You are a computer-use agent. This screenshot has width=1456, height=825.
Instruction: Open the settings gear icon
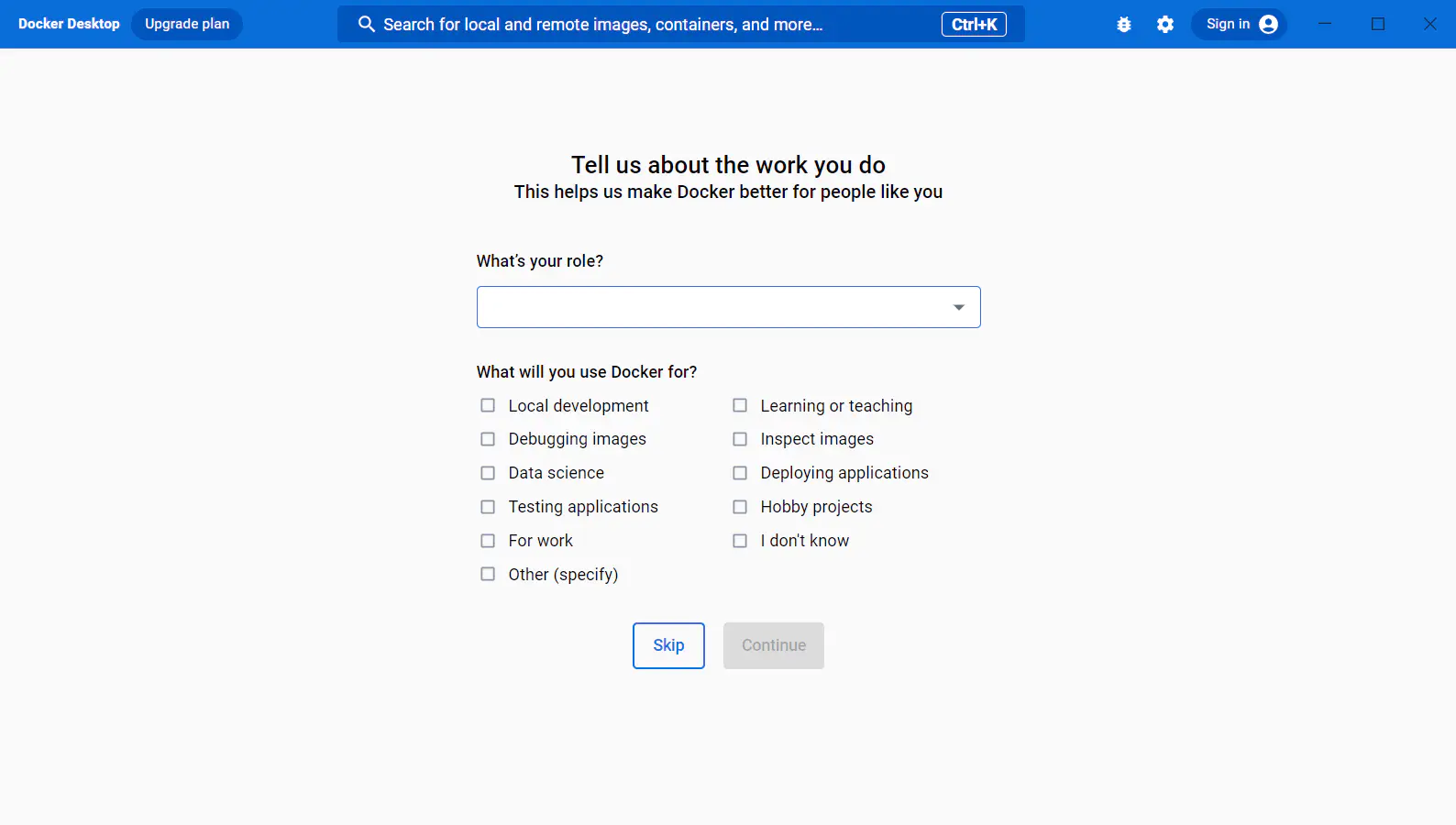coord(1165,25)
